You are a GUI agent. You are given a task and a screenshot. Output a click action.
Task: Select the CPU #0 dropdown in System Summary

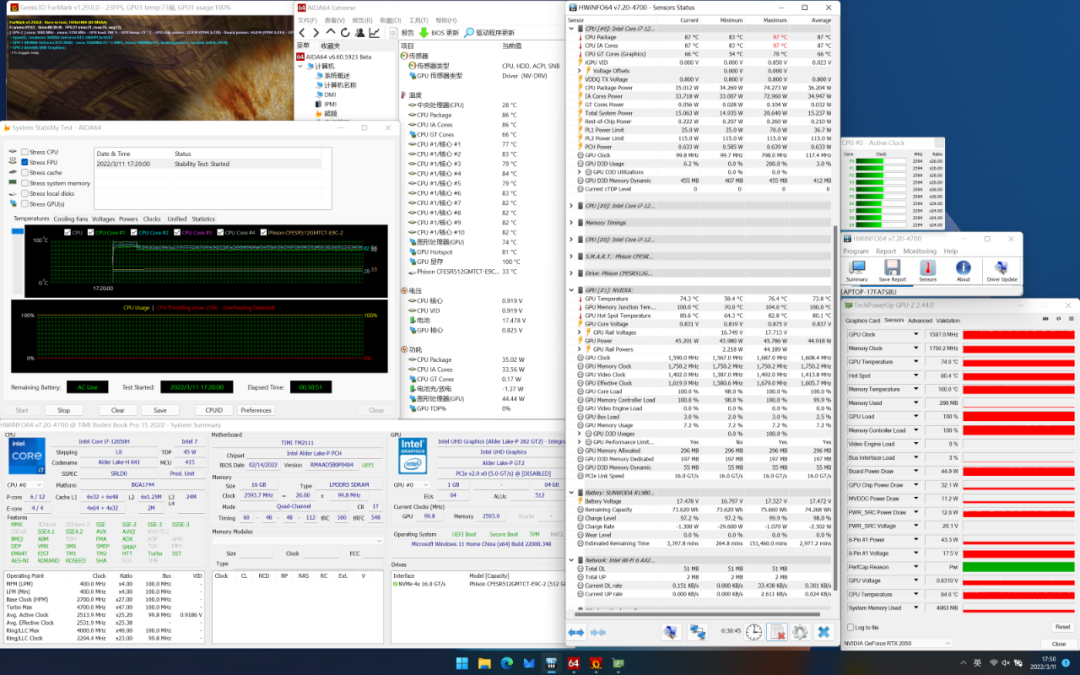coord(25,485)
